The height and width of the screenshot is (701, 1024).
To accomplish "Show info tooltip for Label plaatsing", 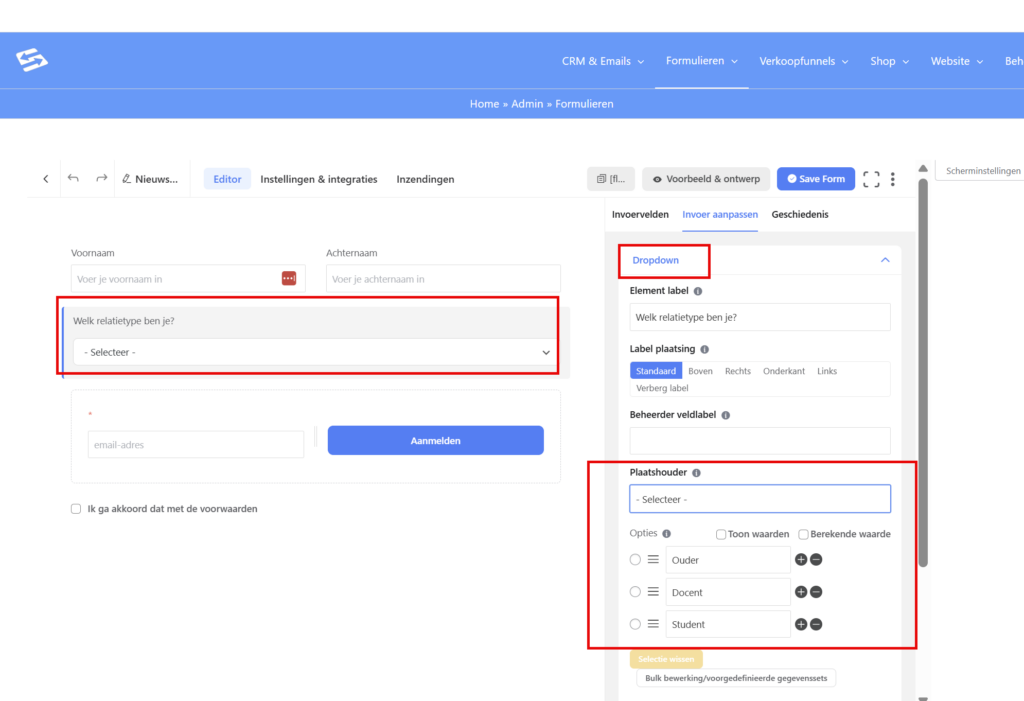I will pos(705,350).
